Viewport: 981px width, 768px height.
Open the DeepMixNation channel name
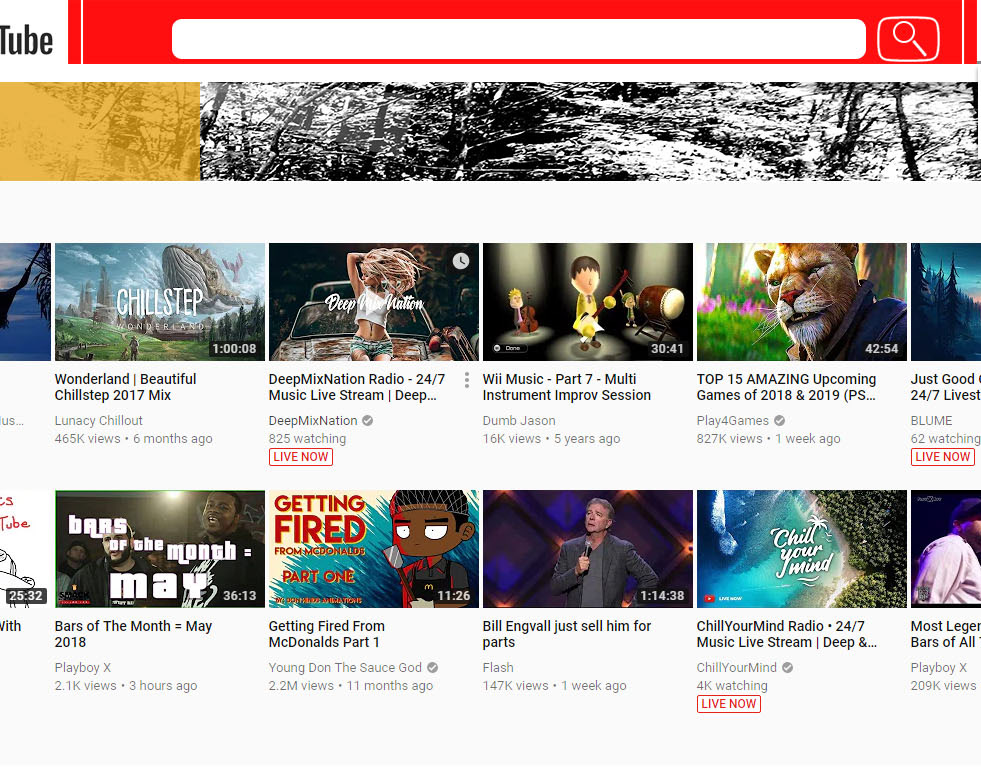point(313,421)
